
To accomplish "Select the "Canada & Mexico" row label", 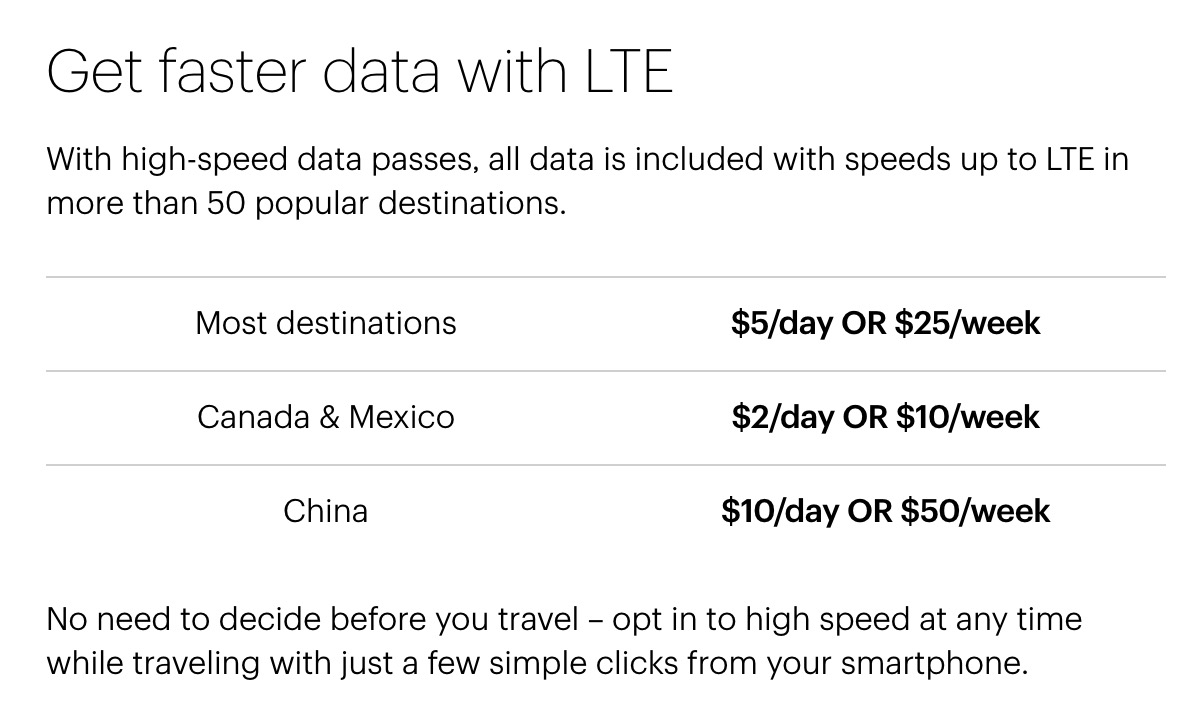I will (326, 417).
